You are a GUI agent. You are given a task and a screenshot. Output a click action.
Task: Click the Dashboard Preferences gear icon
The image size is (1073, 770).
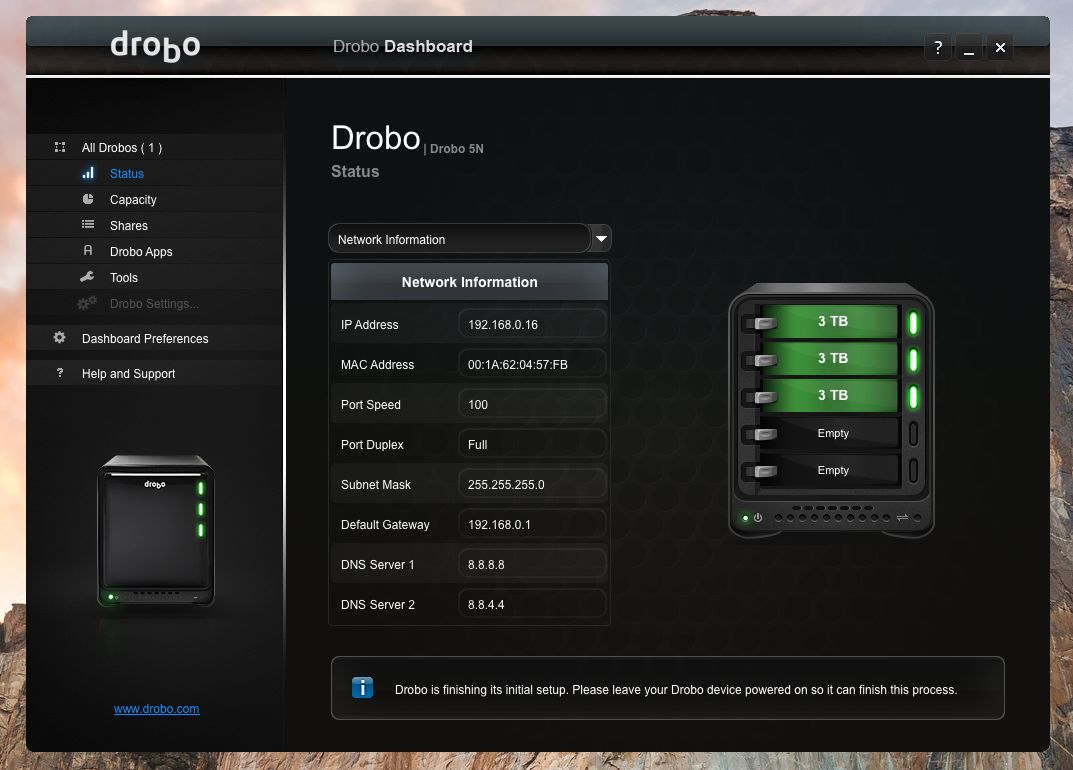tap(60, 339)
